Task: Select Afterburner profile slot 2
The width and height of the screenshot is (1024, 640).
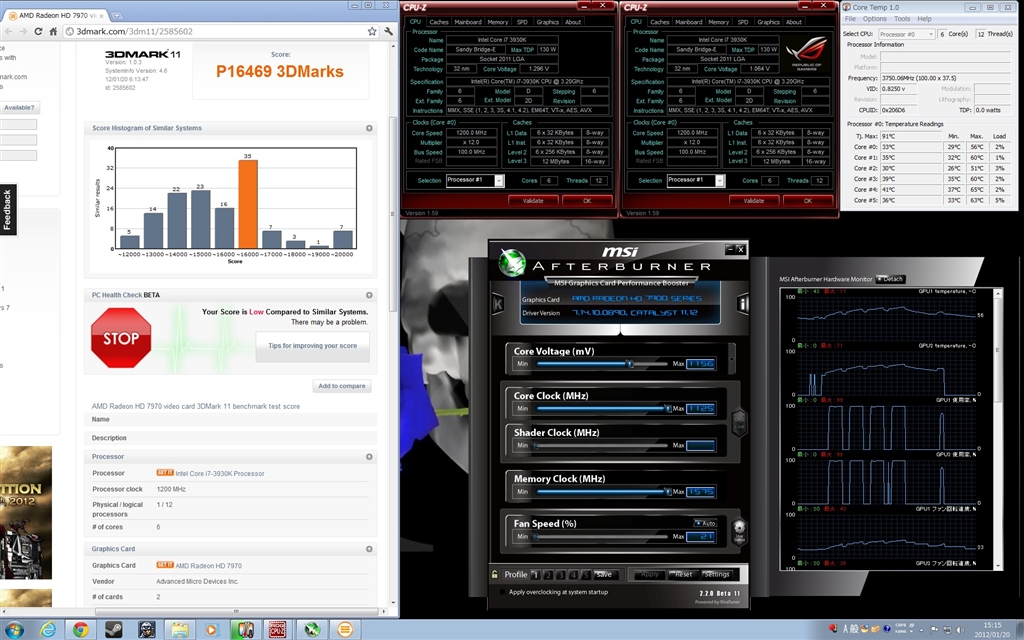Action: (548, 575)
